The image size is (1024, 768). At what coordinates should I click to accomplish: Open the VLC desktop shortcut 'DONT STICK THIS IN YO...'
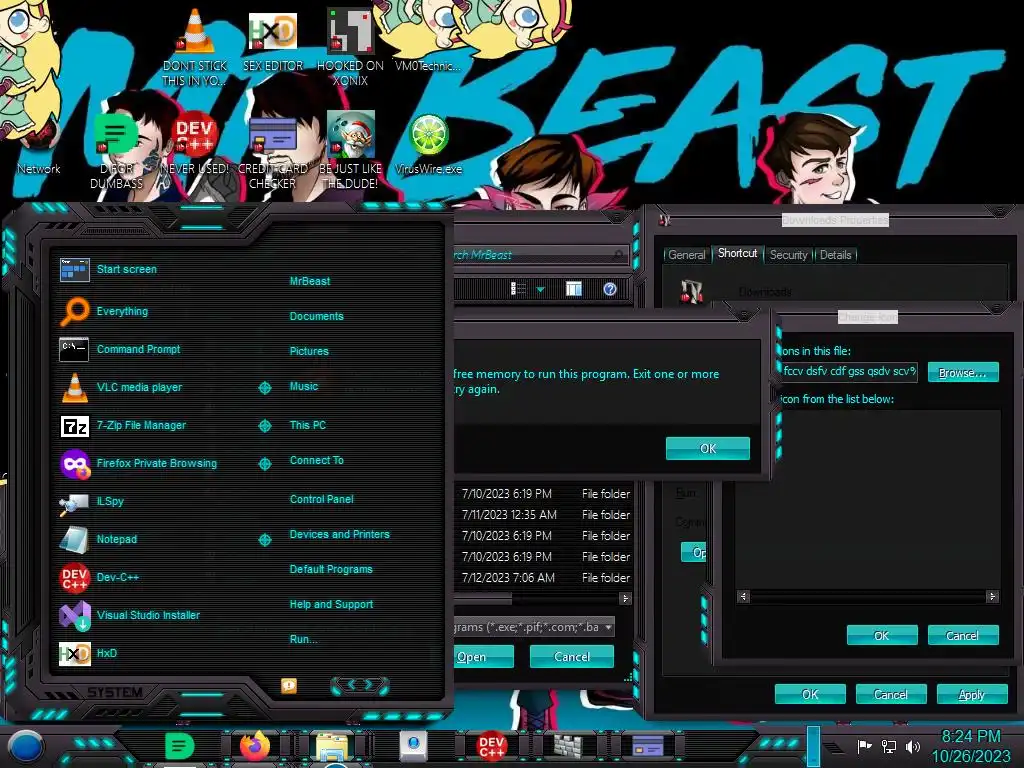(195, 49)
